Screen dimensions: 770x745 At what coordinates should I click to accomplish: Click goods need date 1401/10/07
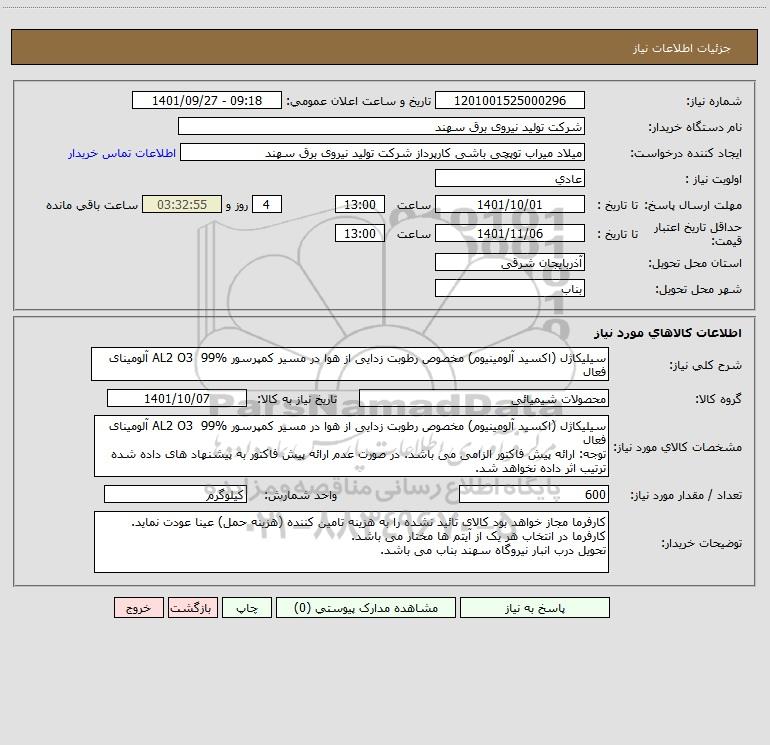177,398
